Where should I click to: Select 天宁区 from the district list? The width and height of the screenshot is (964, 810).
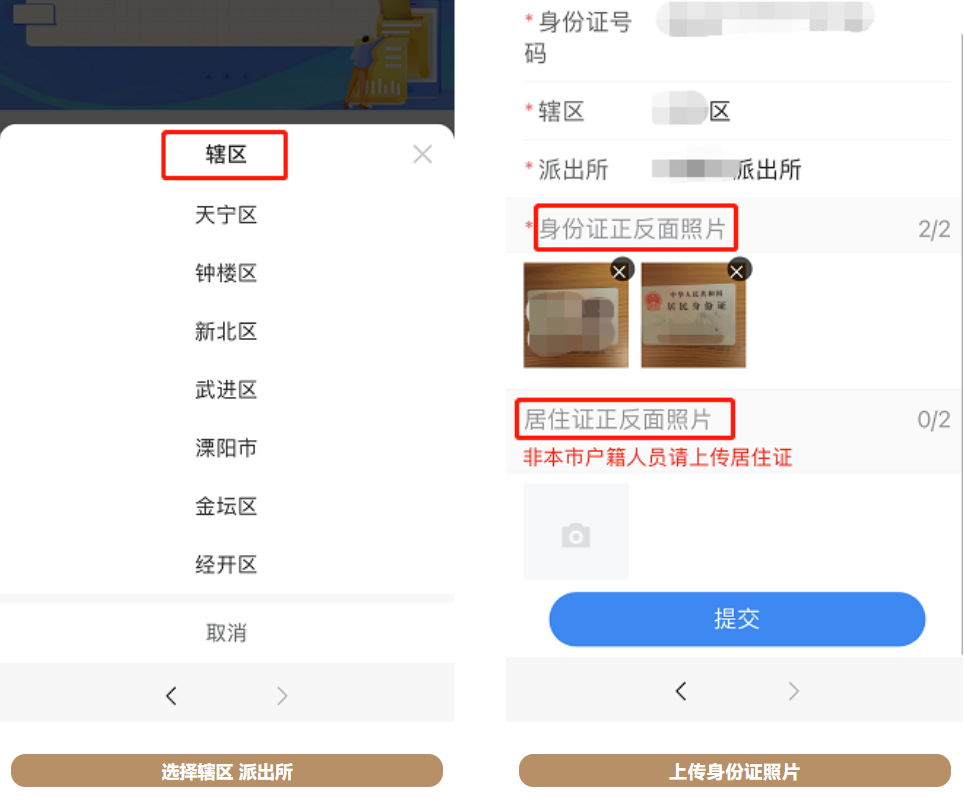click(226, 215)
